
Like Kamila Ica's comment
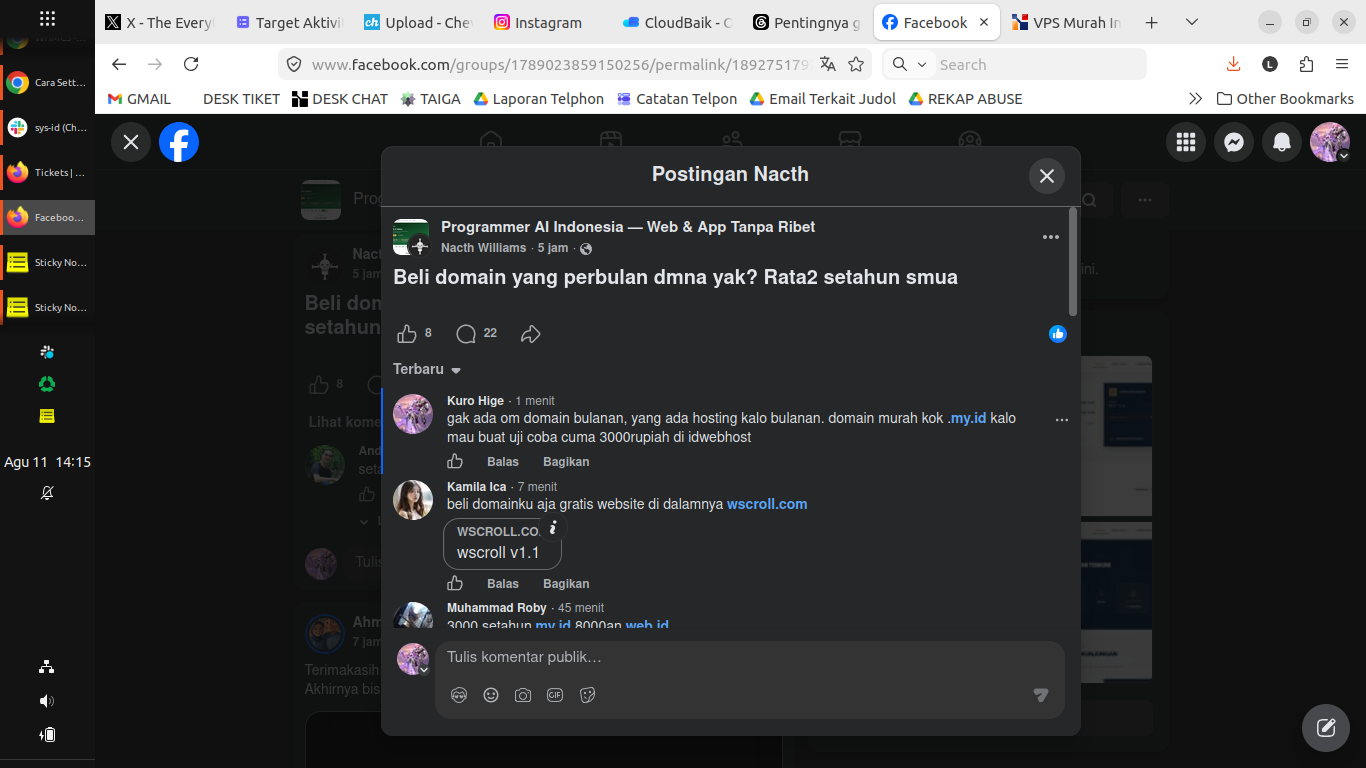click(455, 584)
